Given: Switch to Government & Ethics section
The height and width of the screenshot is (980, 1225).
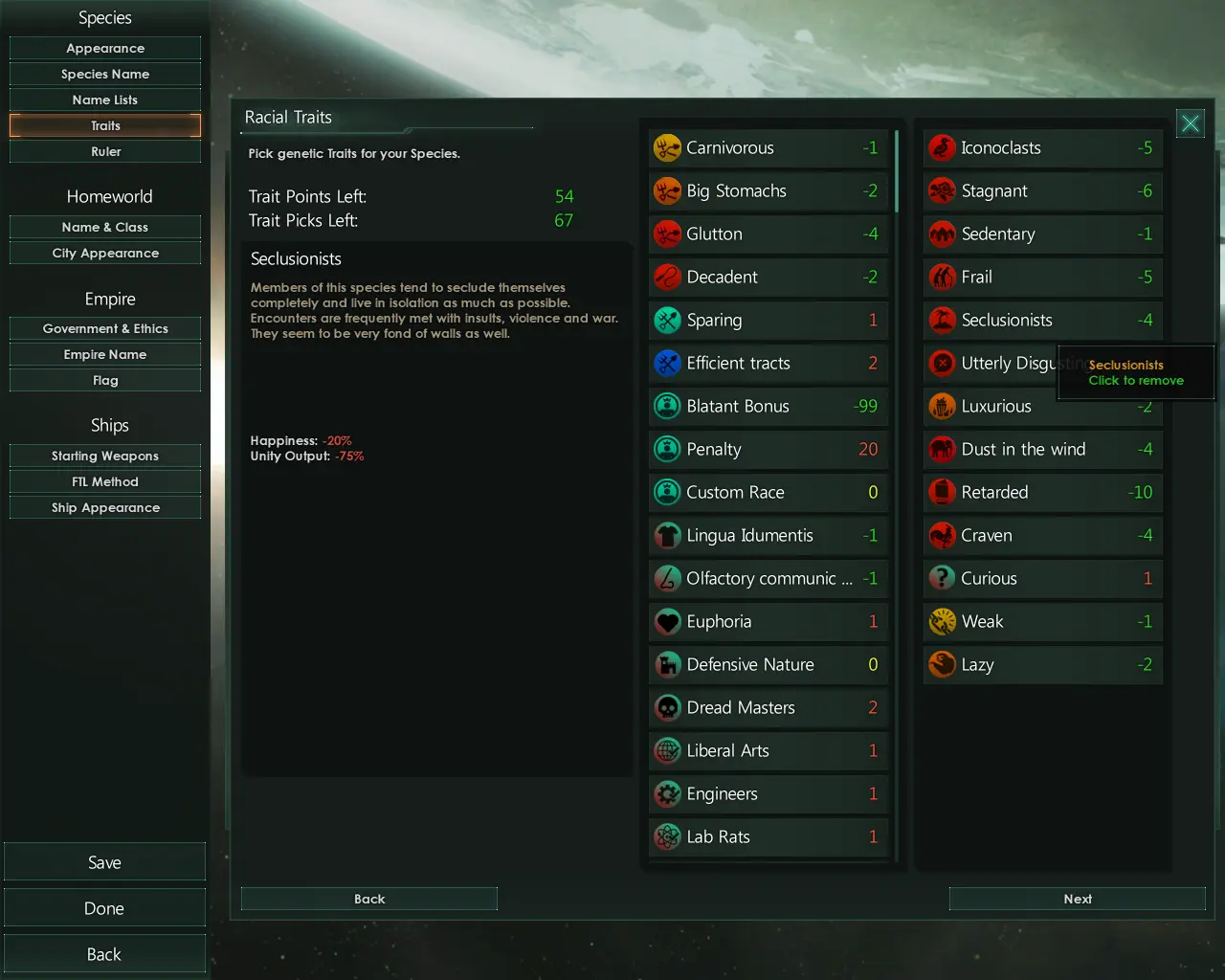Looking at the screenshot, I should (105, 328).
